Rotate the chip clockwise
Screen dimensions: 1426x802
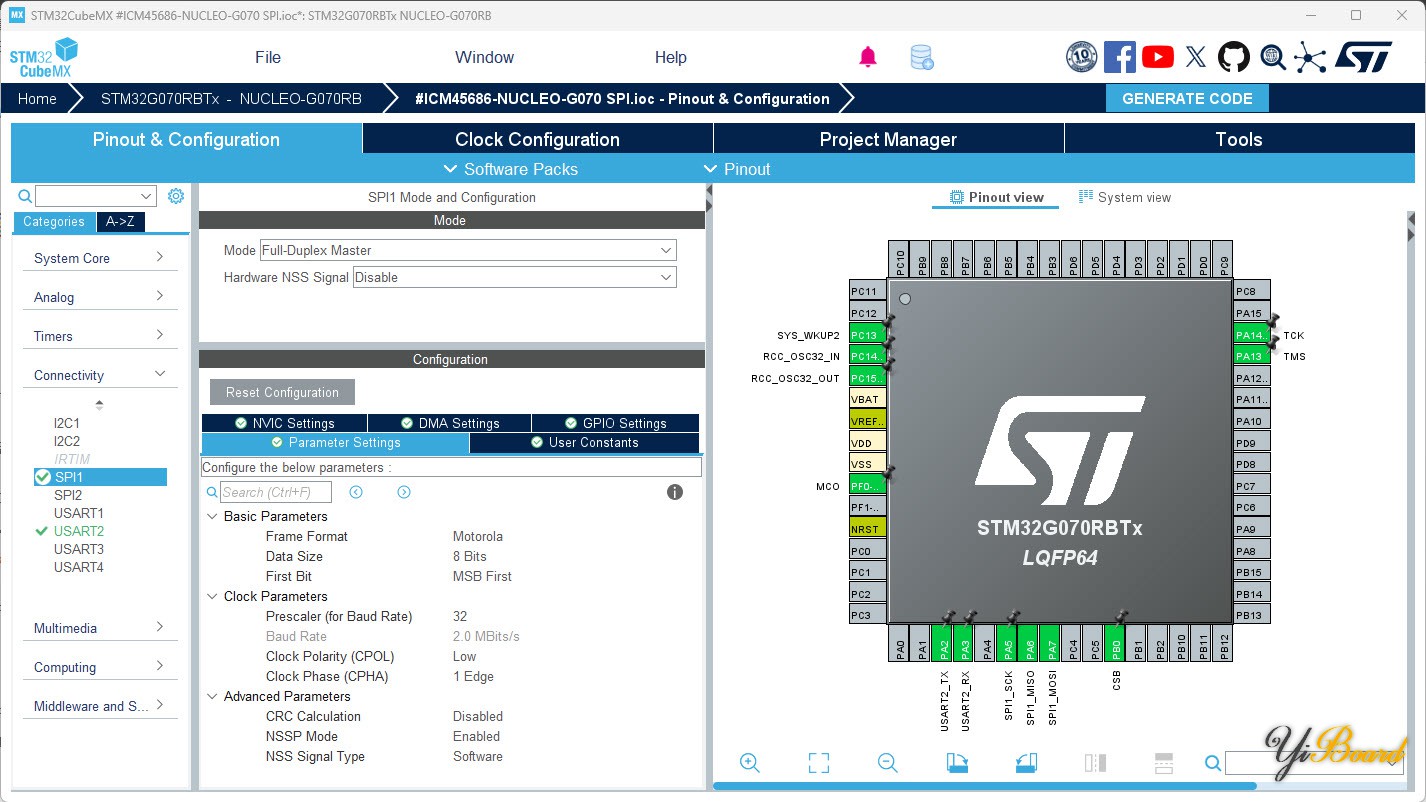click(x=957, y=763)
